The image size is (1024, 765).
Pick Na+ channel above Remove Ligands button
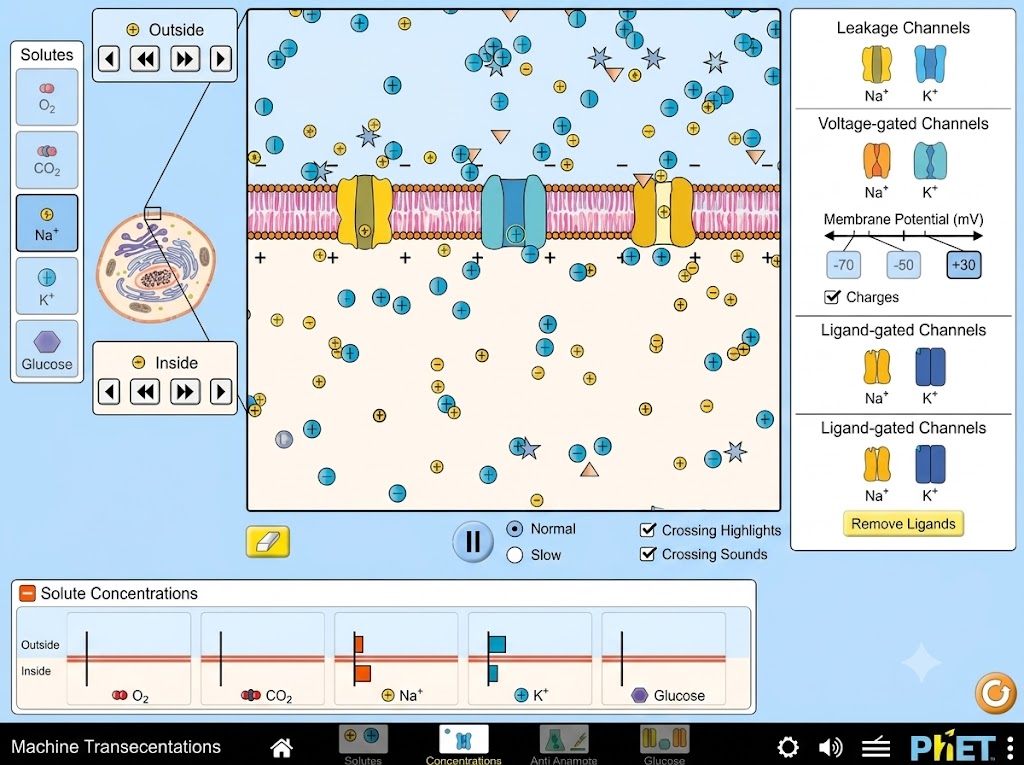pos(876,464)
